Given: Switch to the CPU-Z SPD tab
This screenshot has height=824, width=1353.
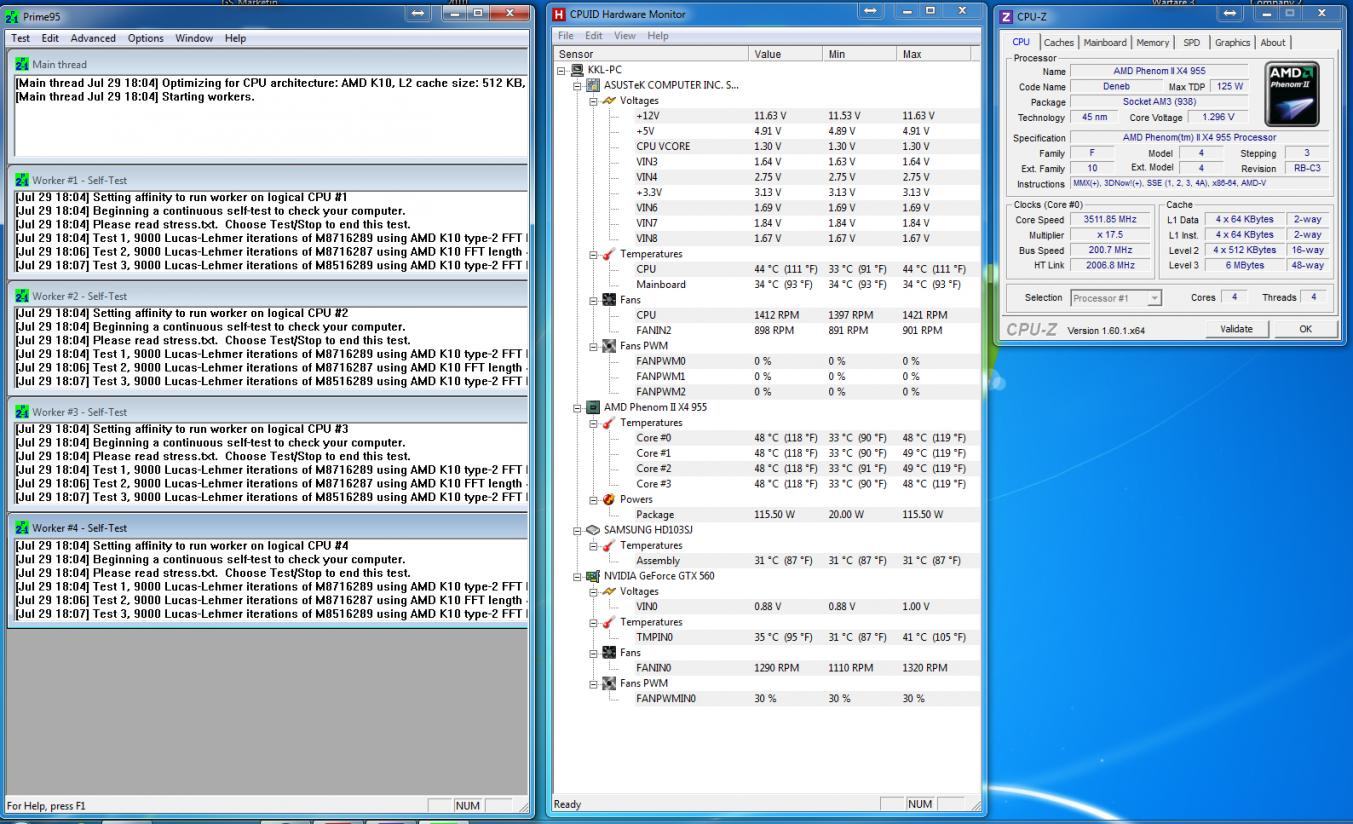Looking at the screenshot, I should [1192, 42].
